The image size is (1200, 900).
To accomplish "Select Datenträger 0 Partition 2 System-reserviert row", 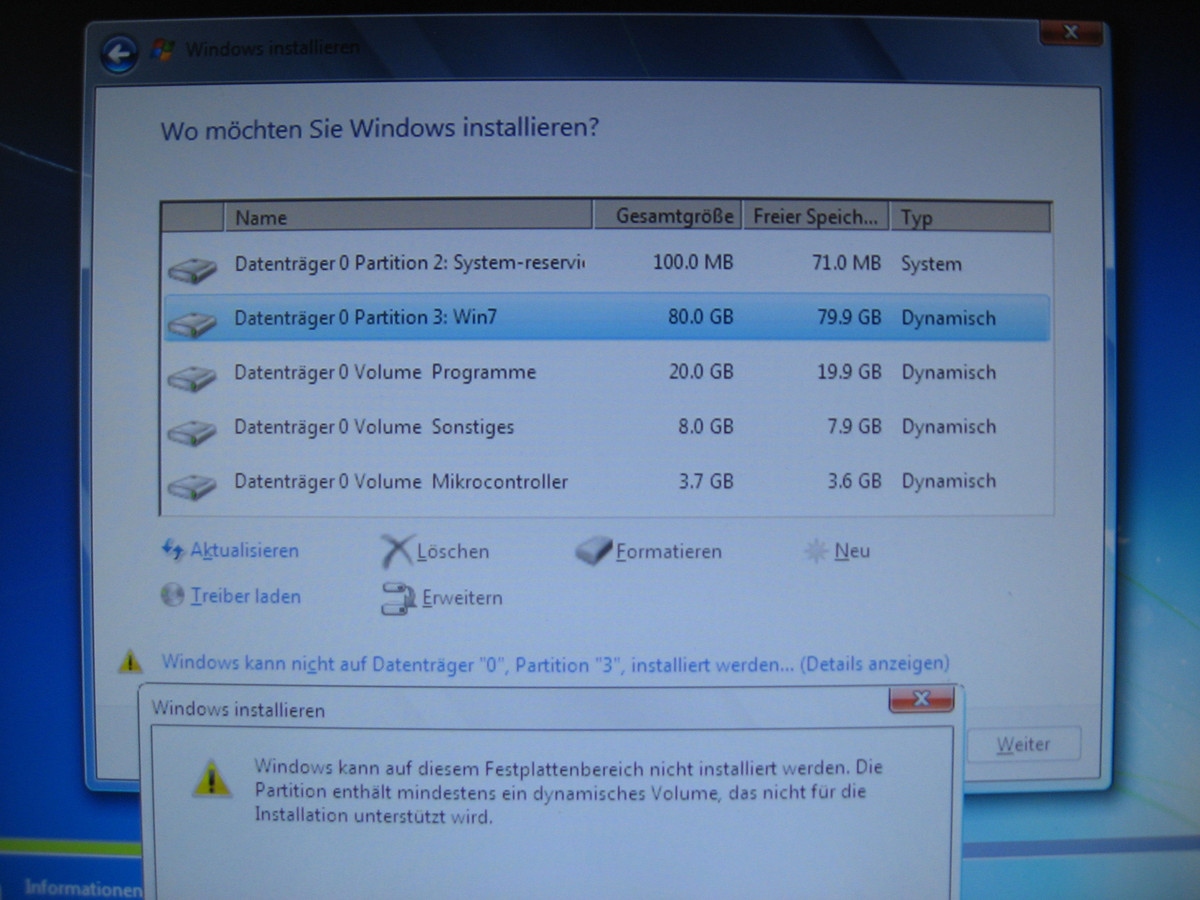I will tap(607, 264).
